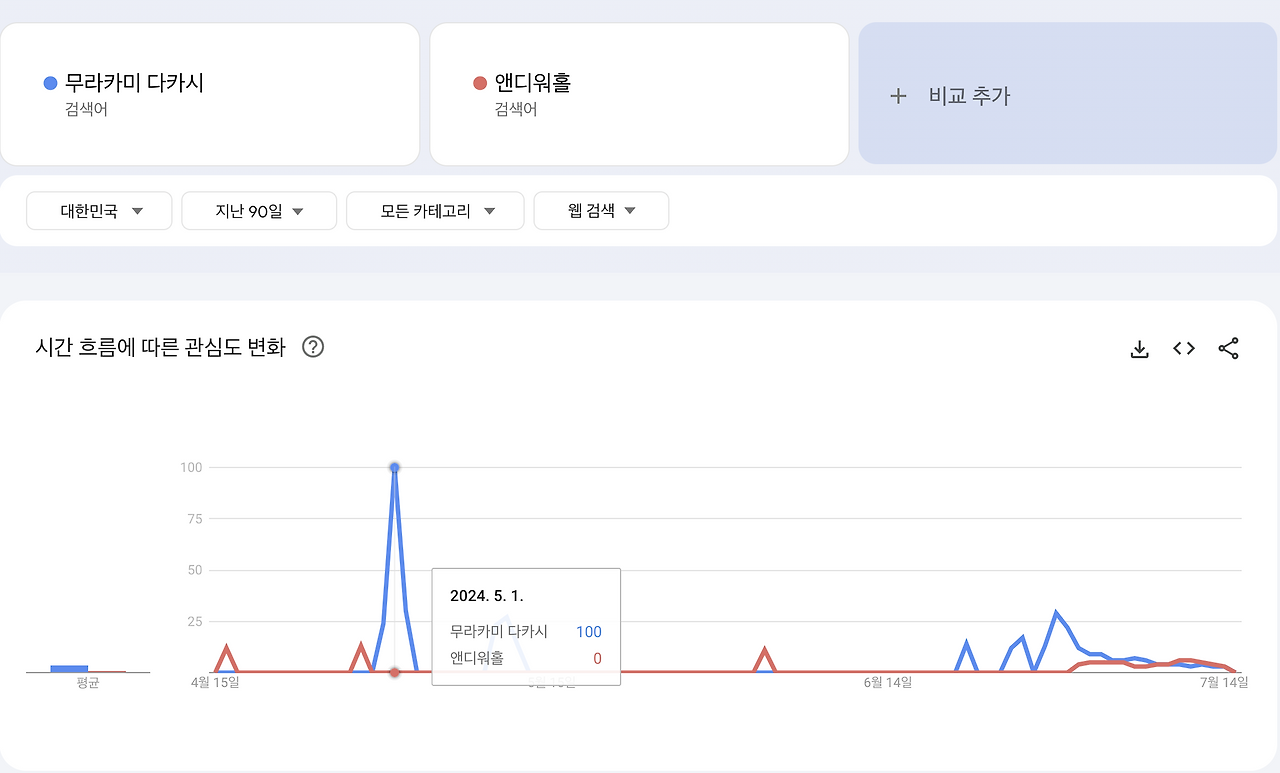
Task: Click the plus icon in 비교 추가 card
Action: (x=898, y=96)
